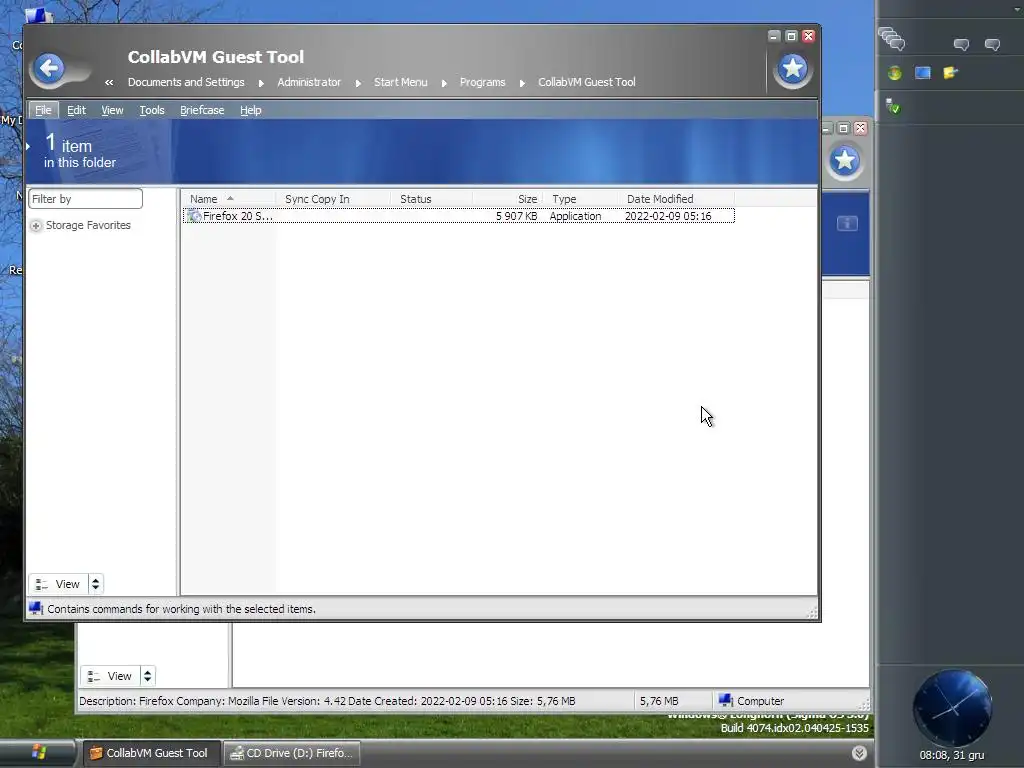Sort by the Date Modified column

pos(677,199)
